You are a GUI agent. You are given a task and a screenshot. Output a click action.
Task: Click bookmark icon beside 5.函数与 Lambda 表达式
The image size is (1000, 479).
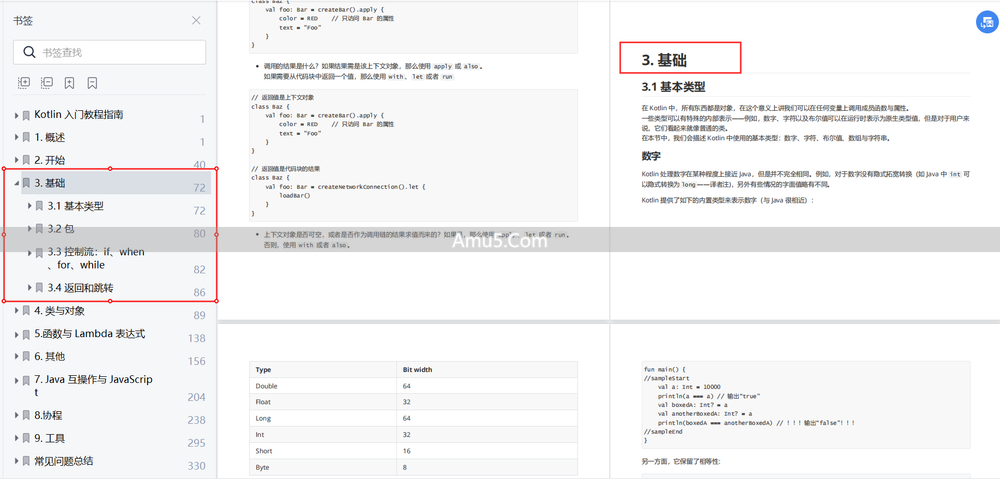[x=26, y=334]
